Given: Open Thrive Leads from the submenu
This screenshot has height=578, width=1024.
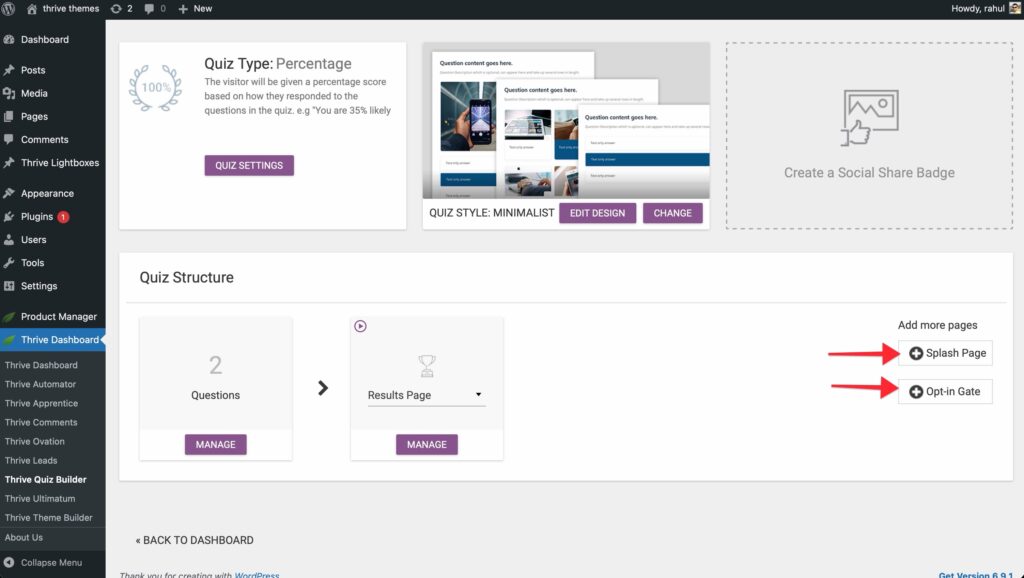Looking at the screenshot, I should [x=31, y=461].
